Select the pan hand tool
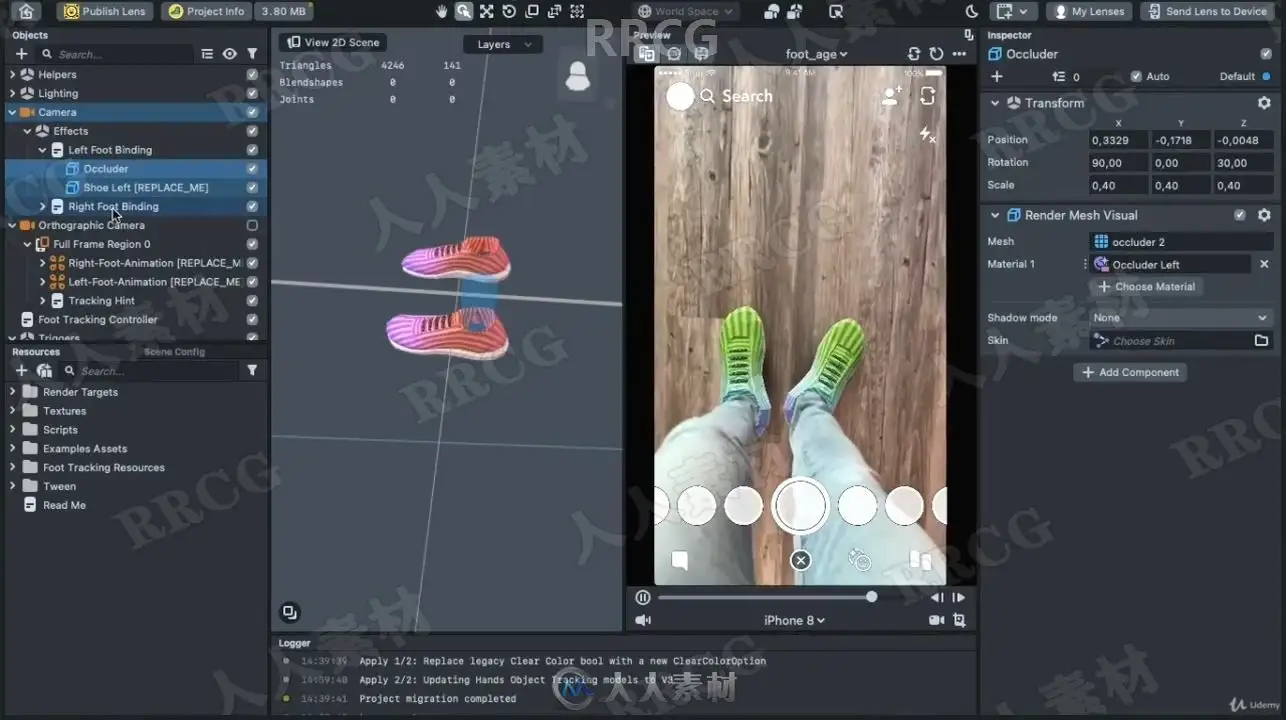1286x720 pixels. (x=442, y=11)
